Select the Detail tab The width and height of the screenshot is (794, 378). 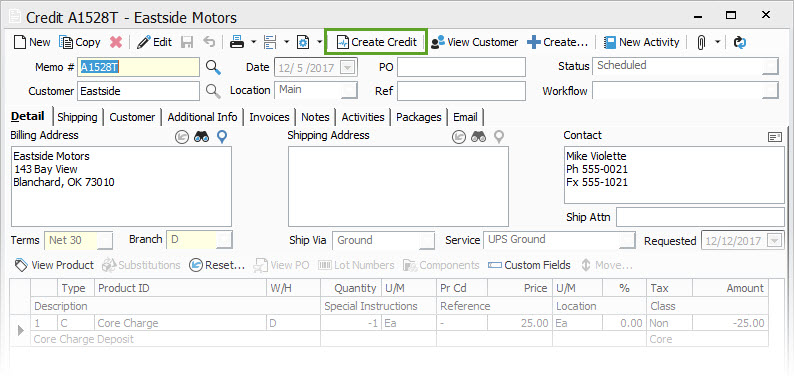click(x=28, y=117)
